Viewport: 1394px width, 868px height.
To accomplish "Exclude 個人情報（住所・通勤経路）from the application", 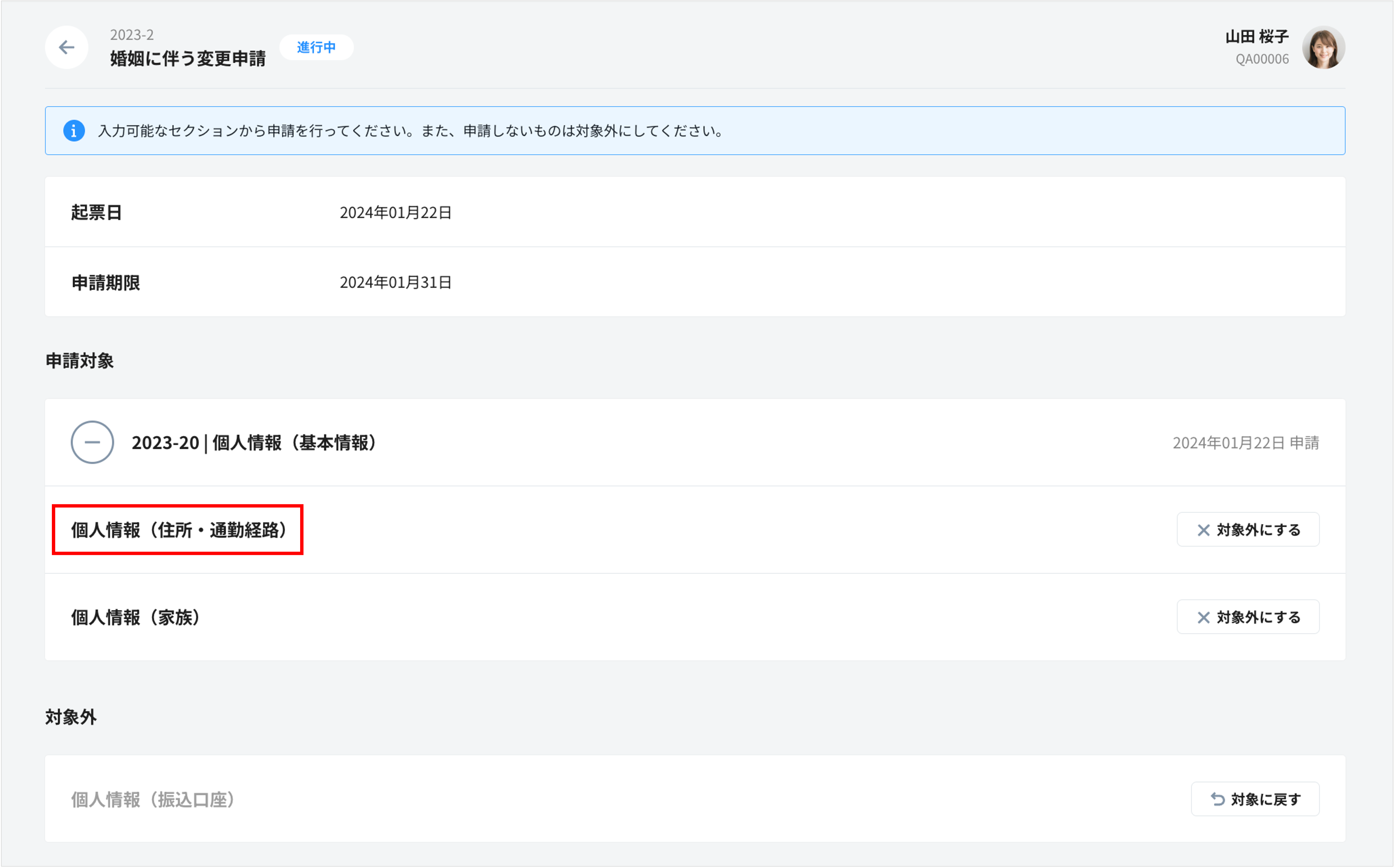I will point(1248,529).
